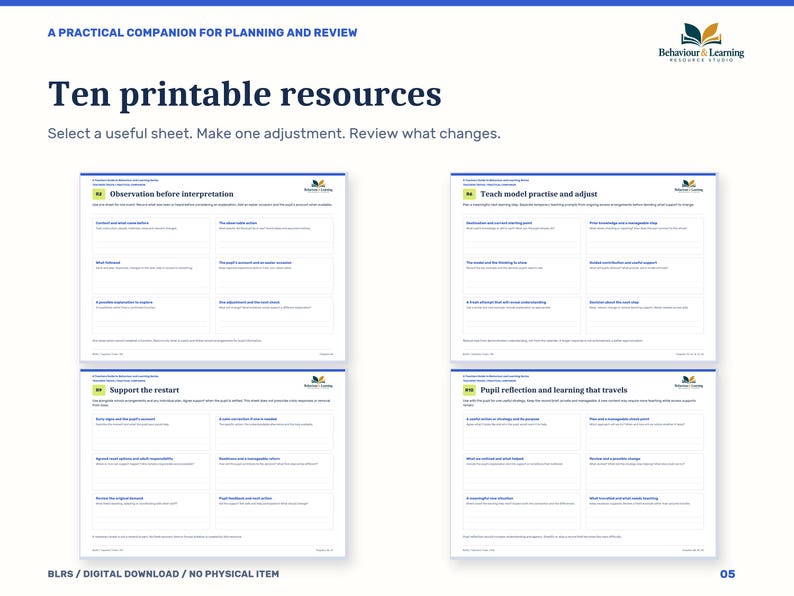Click the footer 'BLRS / DIGITAL DOWNLOAD / NO PHYSICAL ITEM'

click(x=163, y=574)
